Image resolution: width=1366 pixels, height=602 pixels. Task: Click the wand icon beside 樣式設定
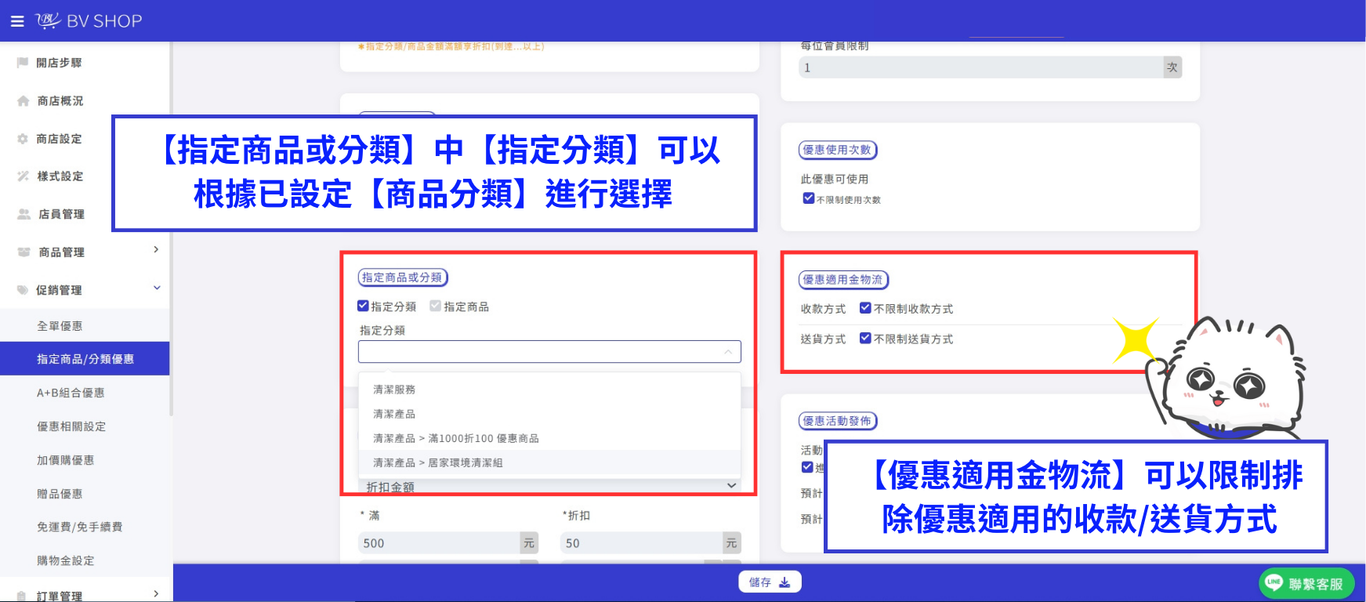tap(22, 176)
